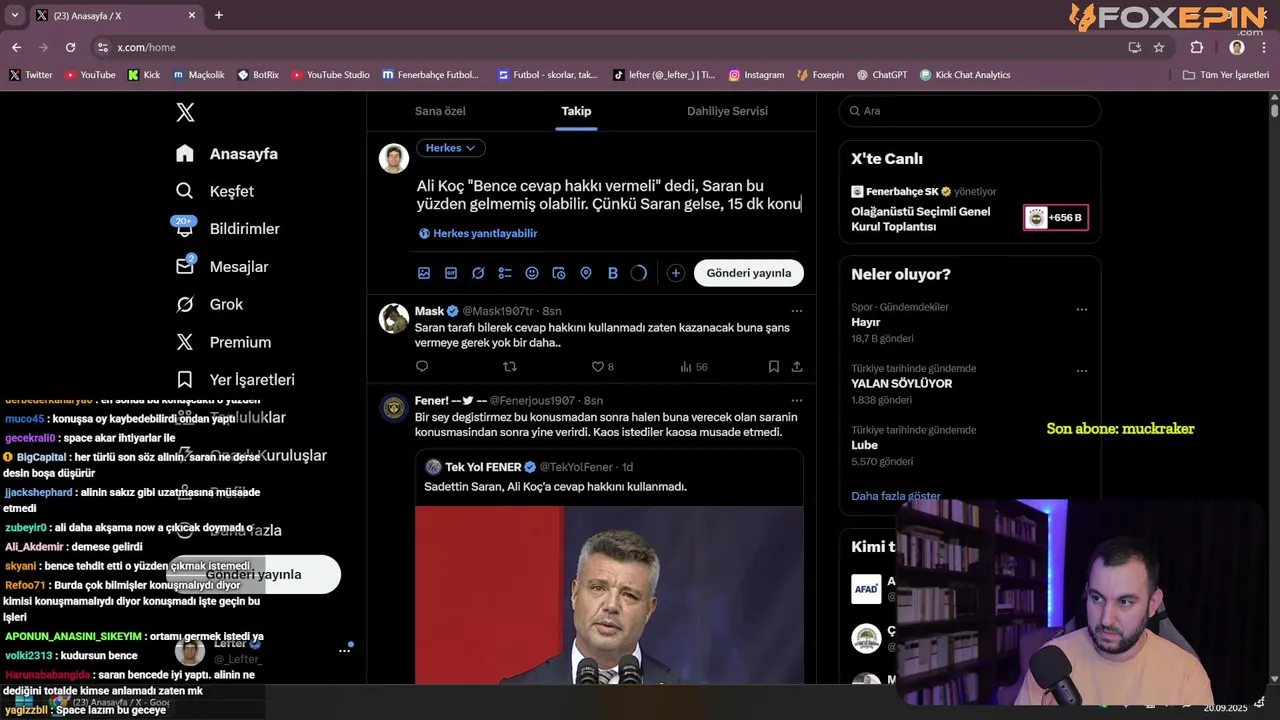Switch to the Dahiliye Servisi tab
1280x720 pixels.
click(x=727, y=111)
